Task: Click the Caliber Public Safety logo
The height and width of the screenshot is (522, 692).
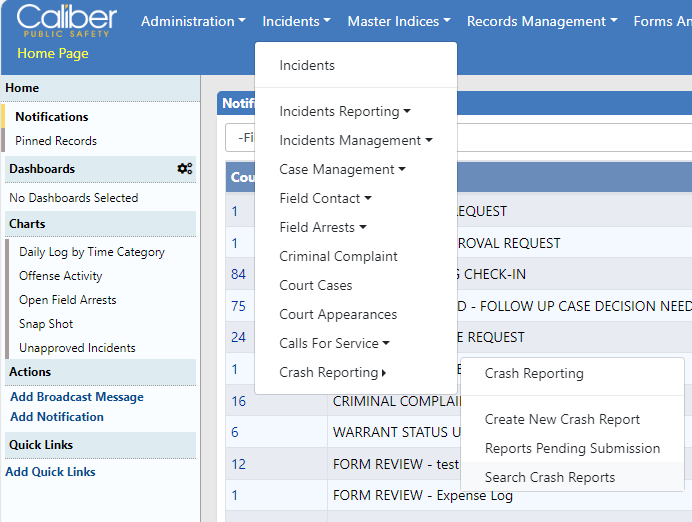Action: tap(66, 21)
